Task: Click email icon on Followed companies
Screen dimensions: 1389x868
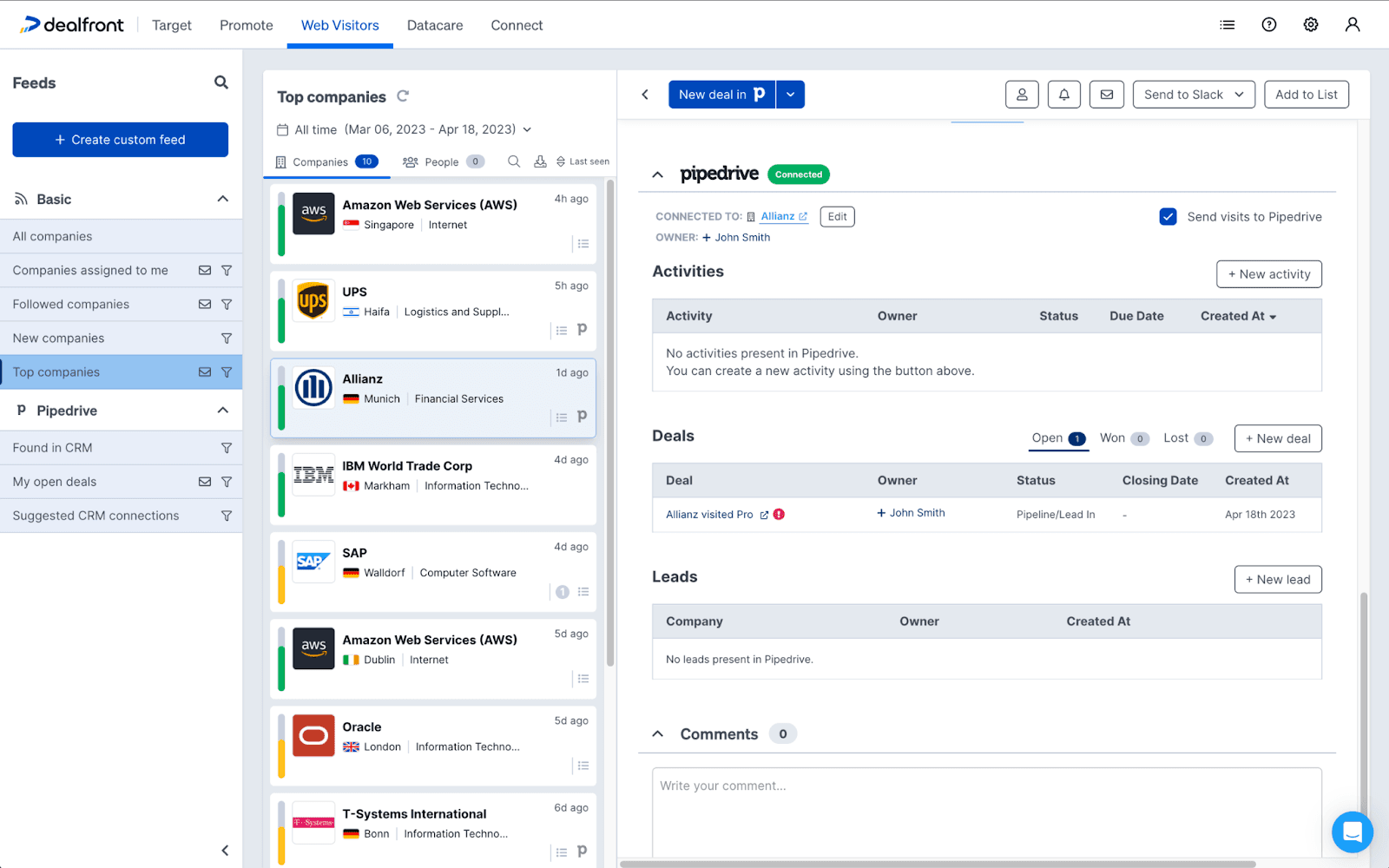Action: pyautogui.click(x=205, y=304)
